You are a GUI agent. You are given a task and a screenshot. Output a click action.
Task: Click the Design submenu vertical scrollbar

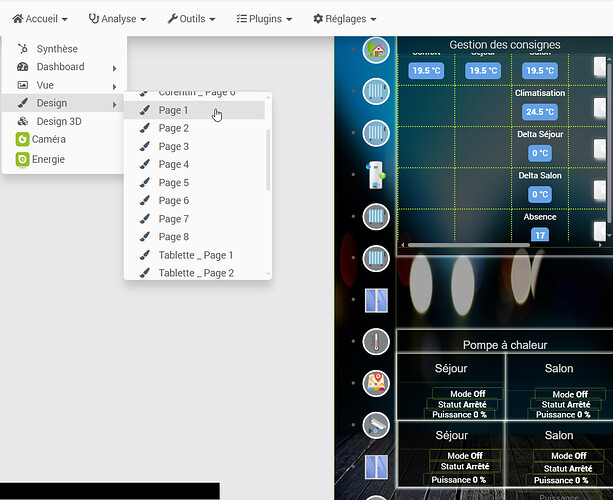coord(268,160)
